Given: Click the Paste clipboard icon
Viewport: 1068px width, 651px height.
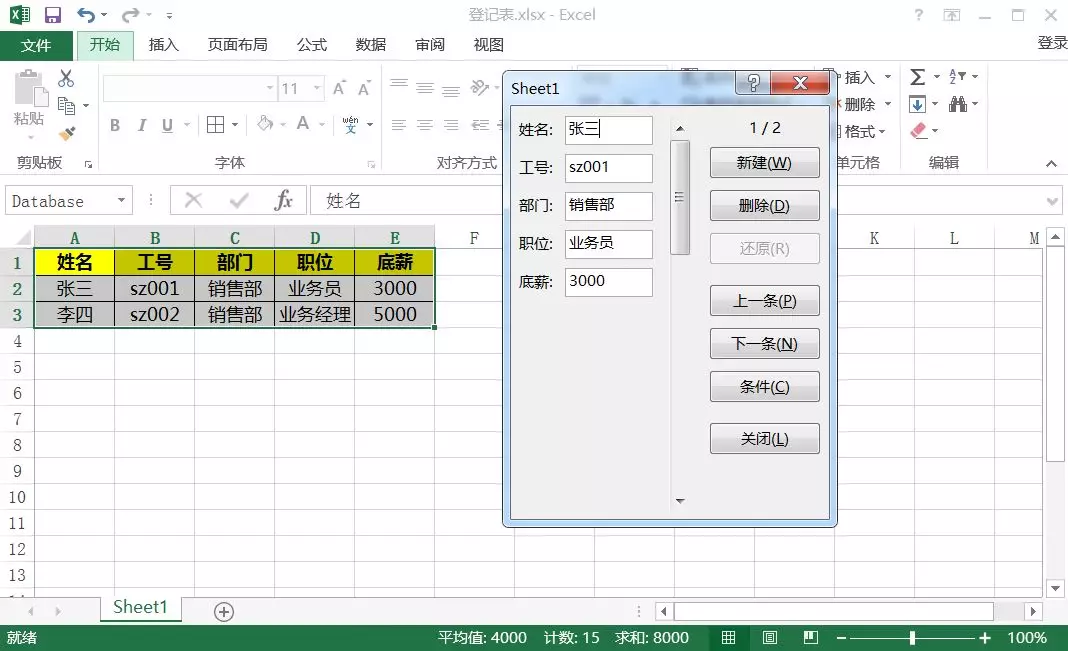Looking at the screenshot, I should [31, 89].
